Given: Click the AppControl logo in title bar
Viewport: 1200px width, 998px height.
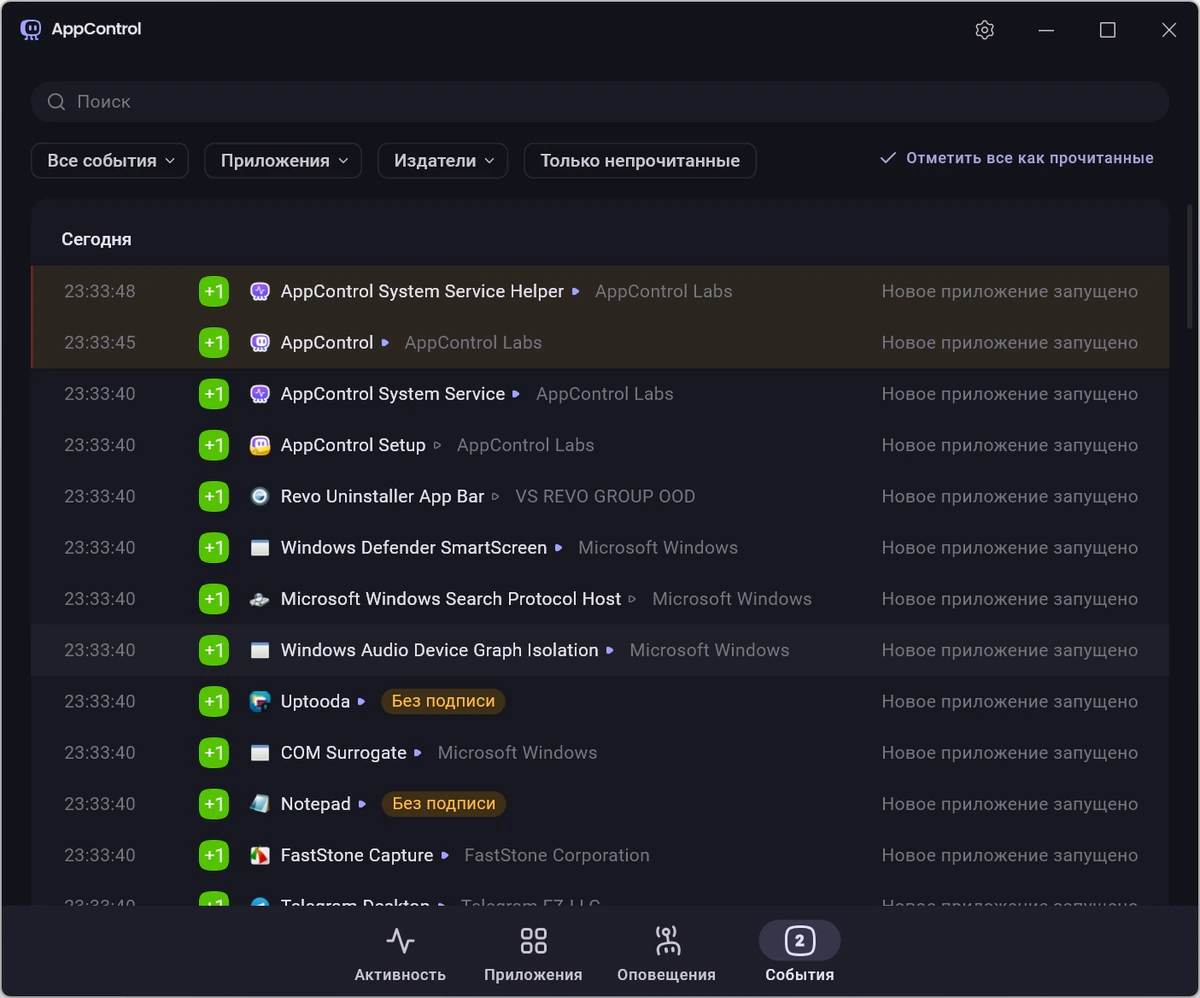Looking at the screenshot, I should (x=31, y=29).
